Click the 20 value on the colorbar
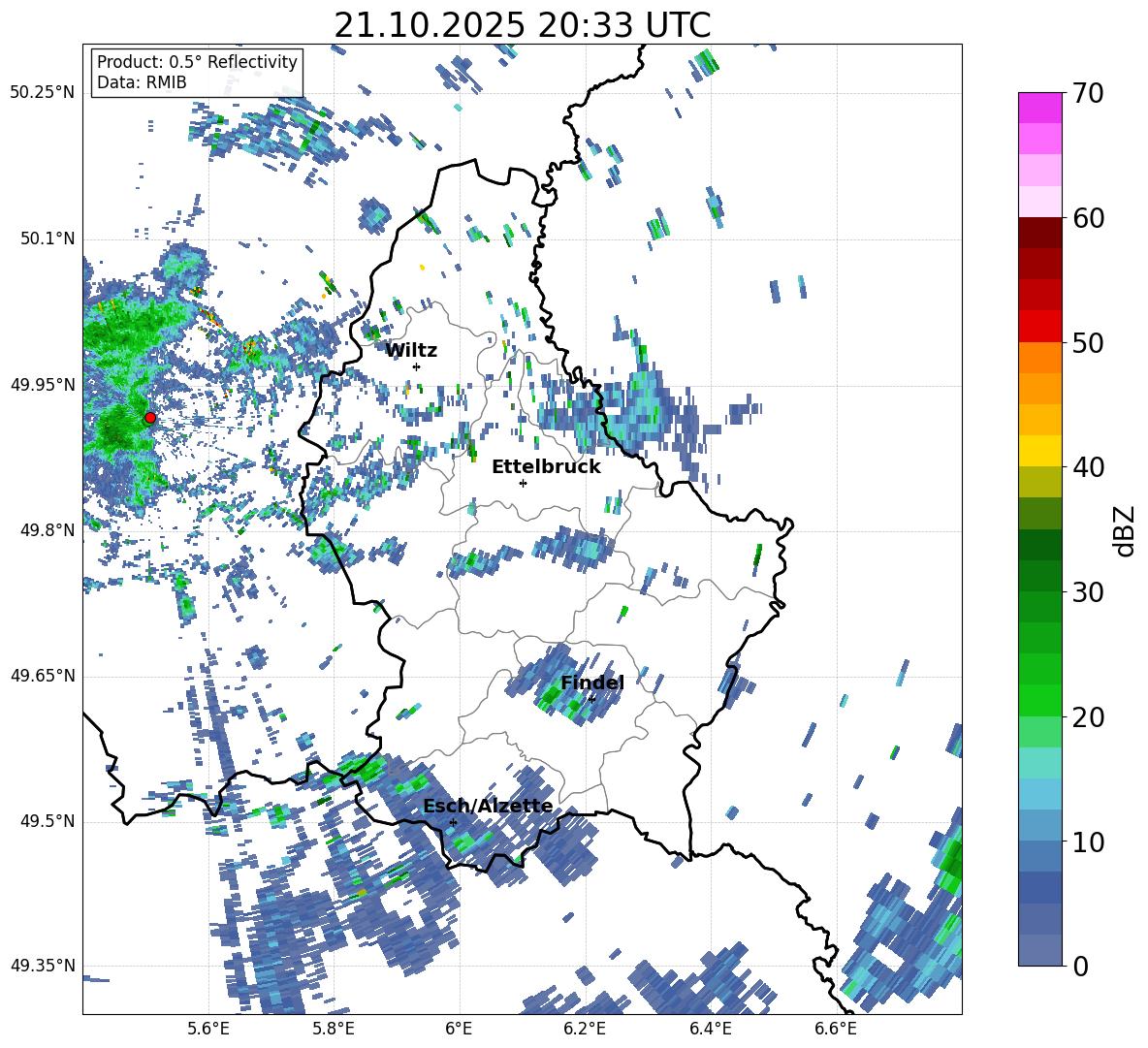The height and width of the screenshot is (1048, 1148). pos(1087,717)
